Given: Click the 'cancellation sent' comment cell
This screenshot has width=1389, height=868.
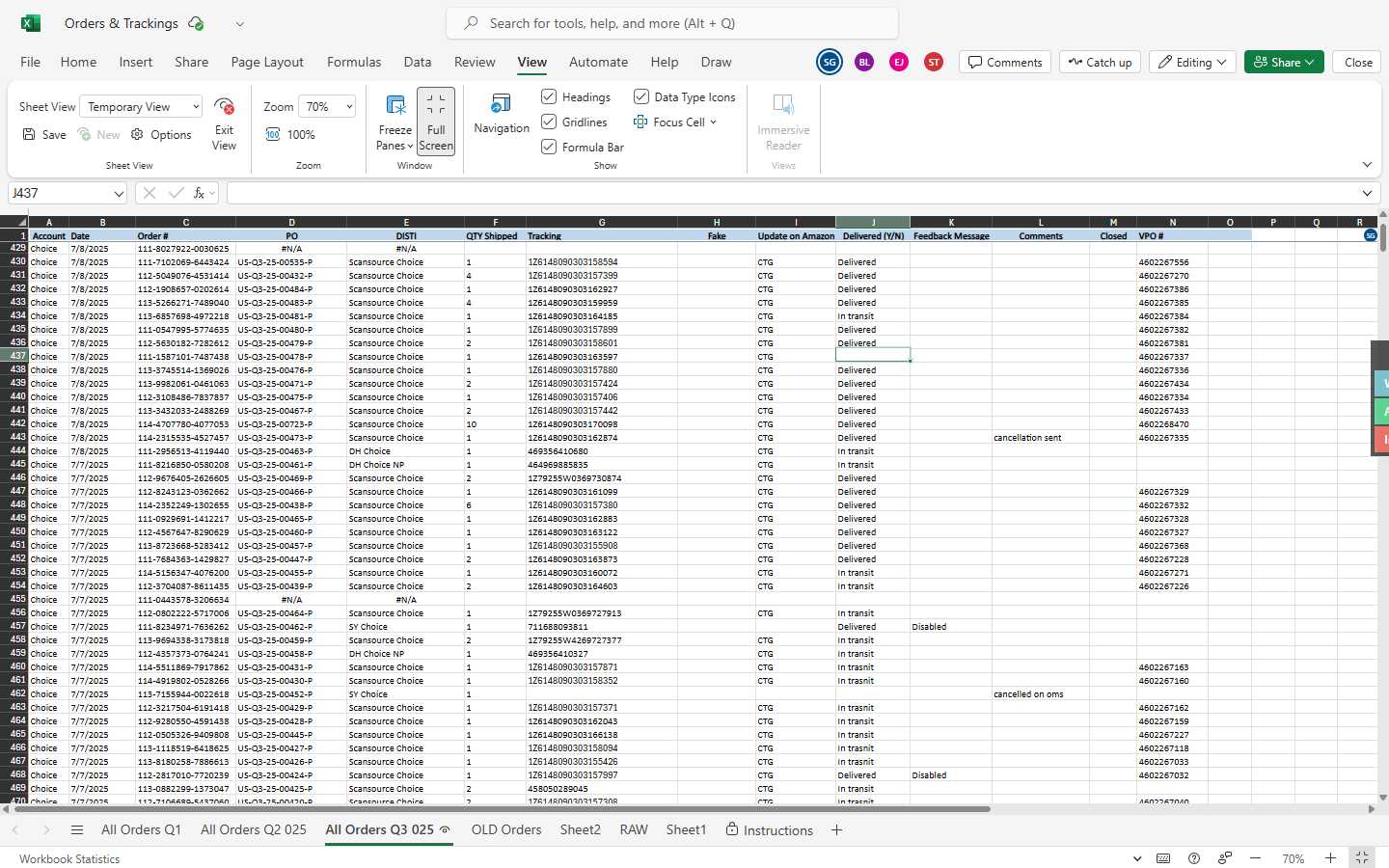Looking at the screenshot, I should pos(1041,438).
